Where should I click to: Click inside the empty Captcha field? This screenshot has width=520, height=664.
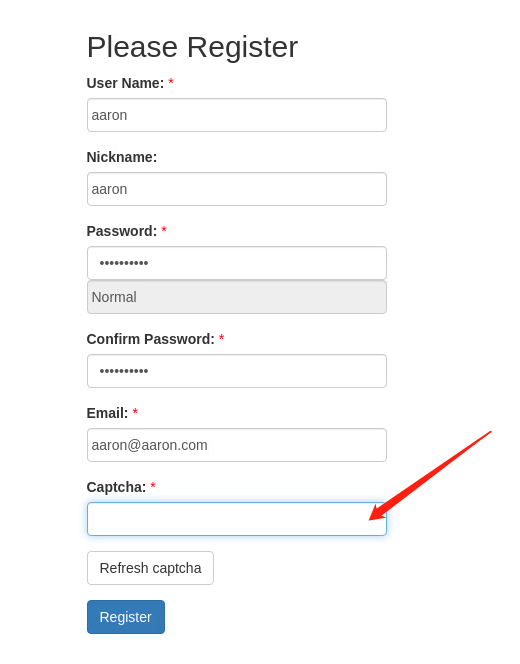237,519
